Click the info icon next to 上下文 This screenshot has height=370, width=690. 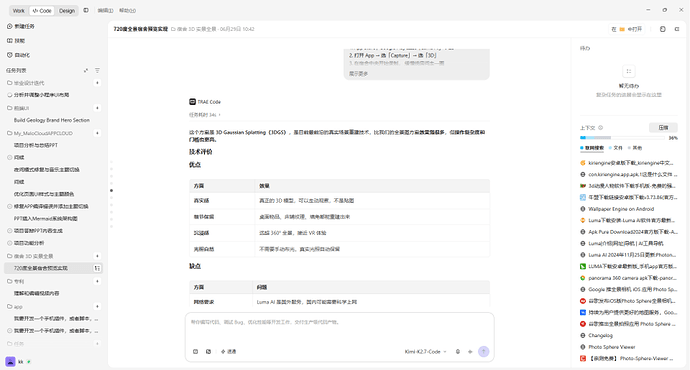[x=601, y=128]
